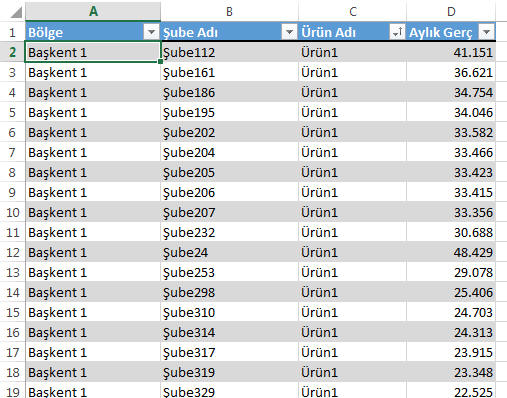Select column A header

point(93,11)
